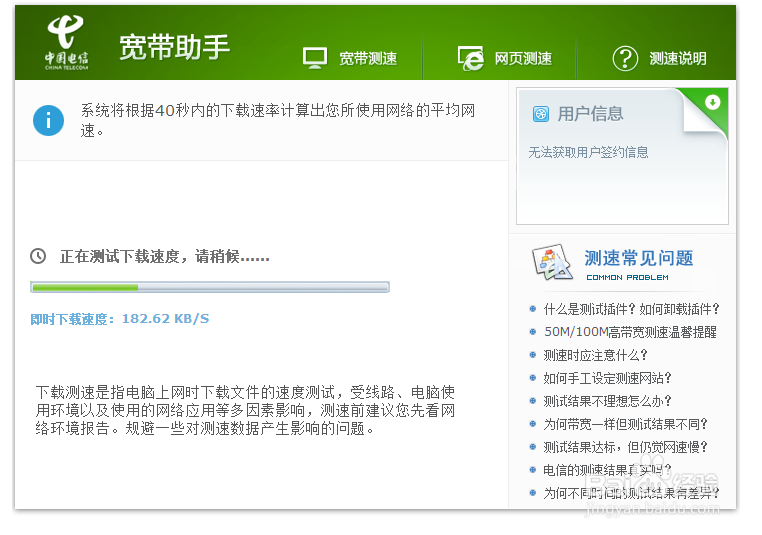
Task: Click the clock icon beside testing status
Action: point(38,256)
